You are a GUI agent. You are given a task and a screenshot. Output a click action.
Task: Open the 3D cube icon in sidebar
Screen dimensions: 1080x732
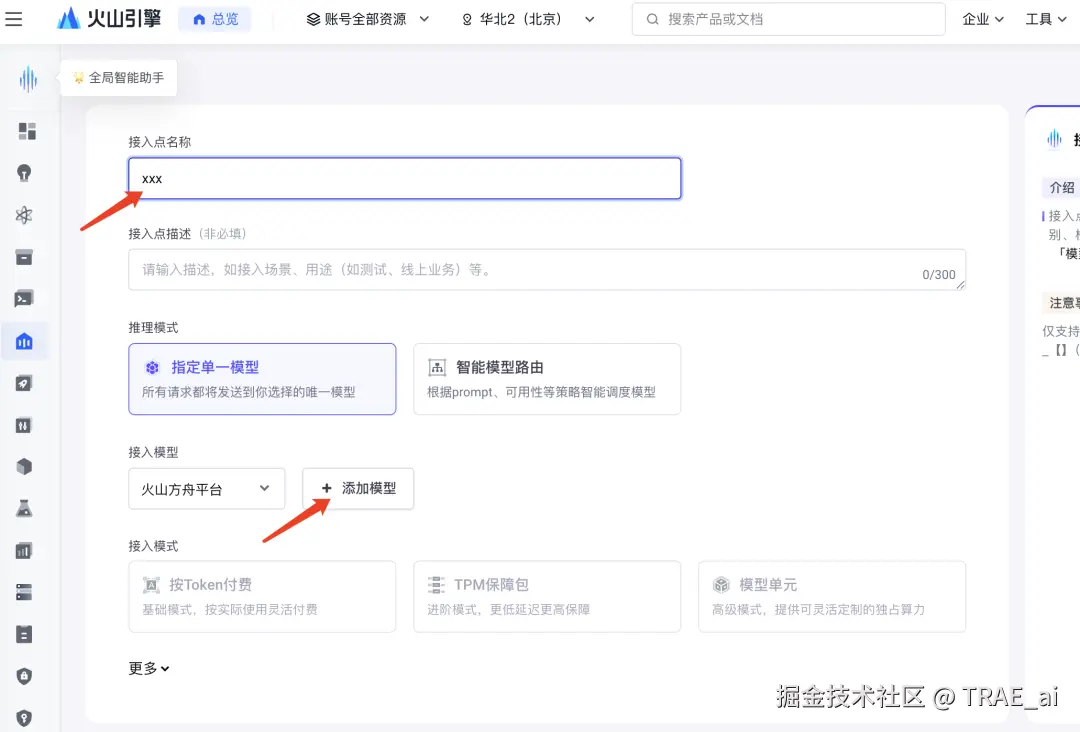pyautogui.click(x=24, y=467)
